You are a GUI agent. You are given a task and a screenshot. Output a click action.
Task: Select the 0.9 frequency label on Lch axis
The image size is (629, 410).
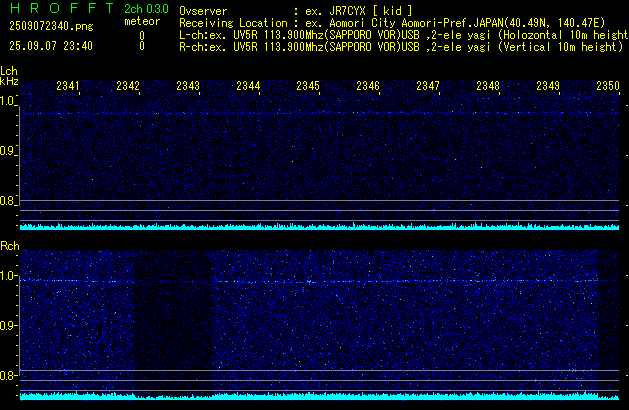(x=7, y=151)
